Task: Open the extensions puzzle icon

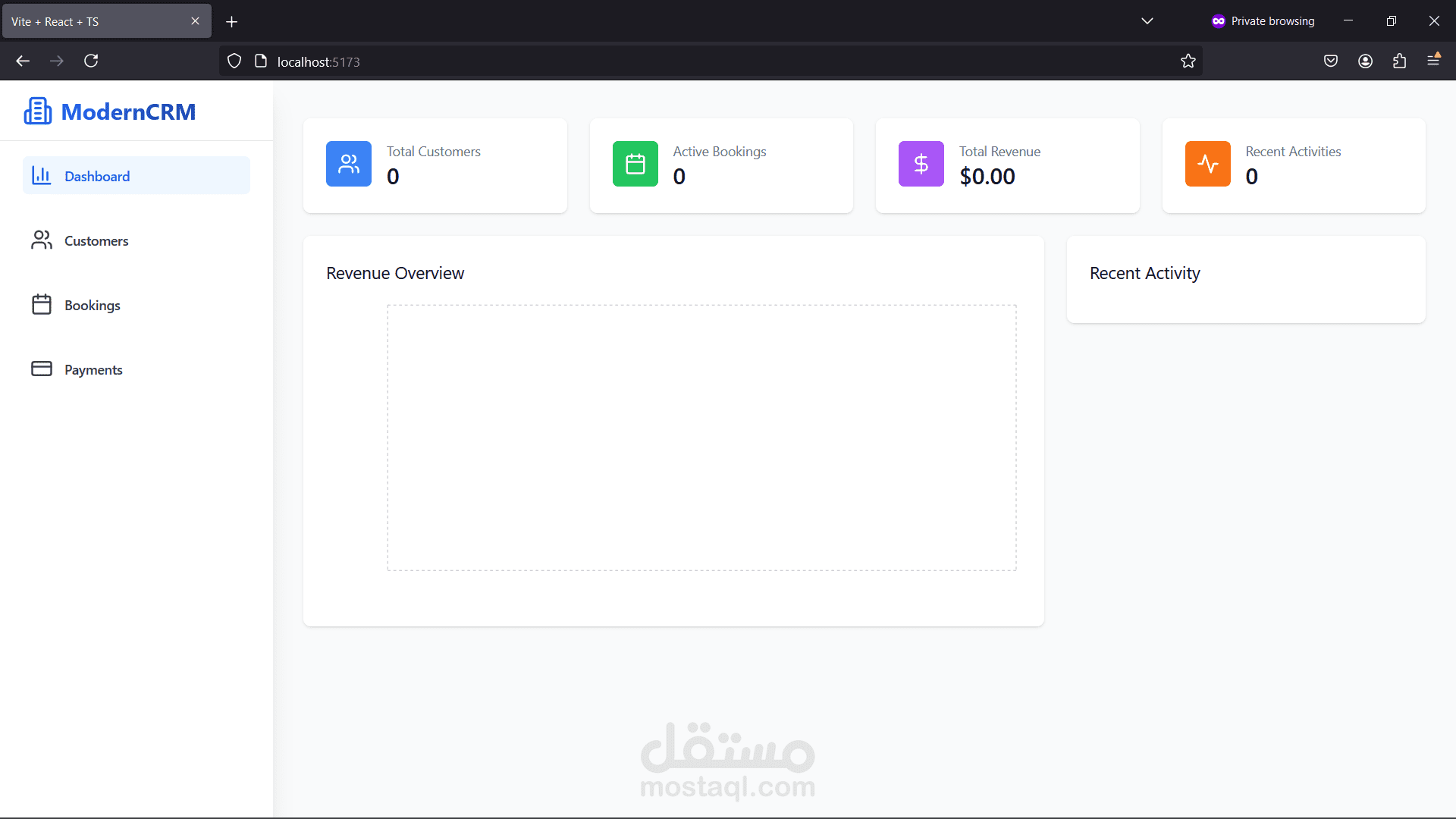Action: click(x=1399, y=61)
